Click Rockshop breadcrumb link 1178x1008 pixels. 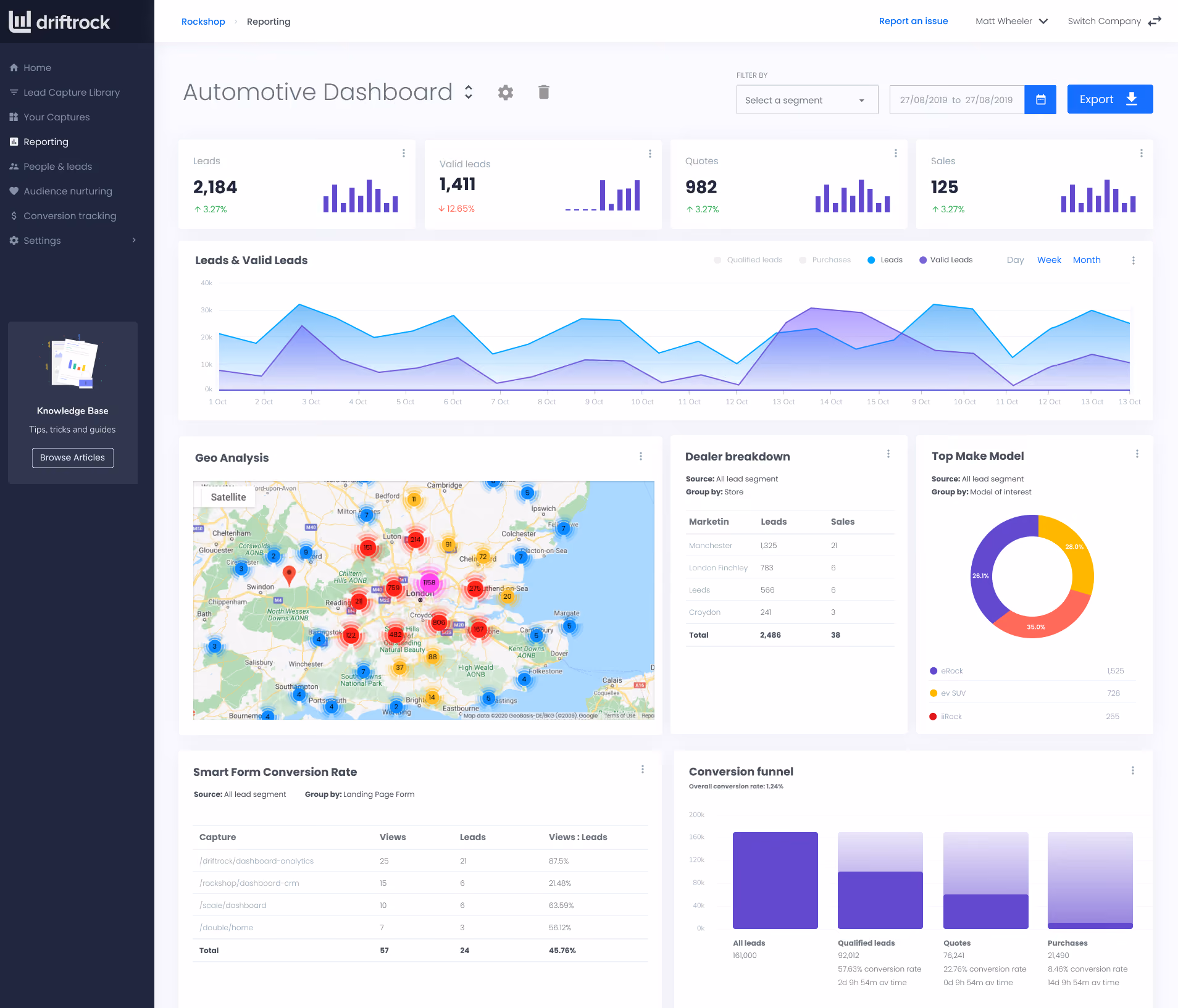point(203,22)
